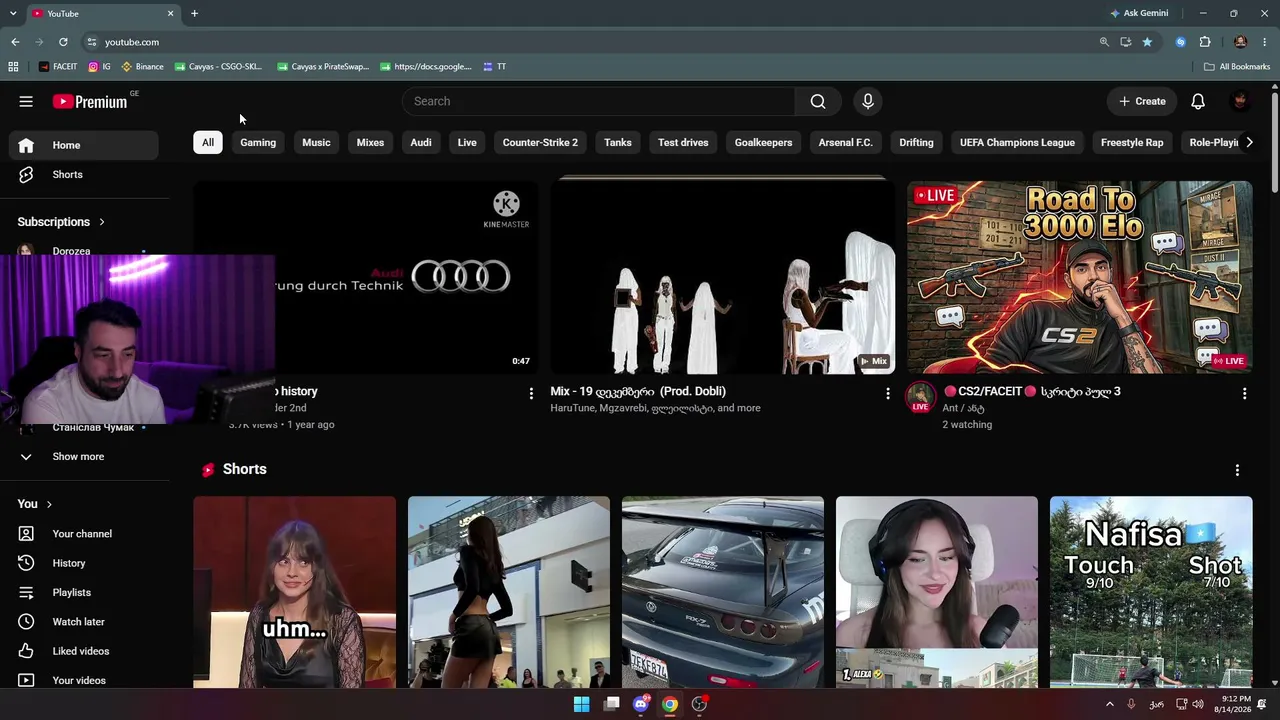1280x720 pixels.
Task: Open Your videos in the sidebar
Action: tap(84, 680)
